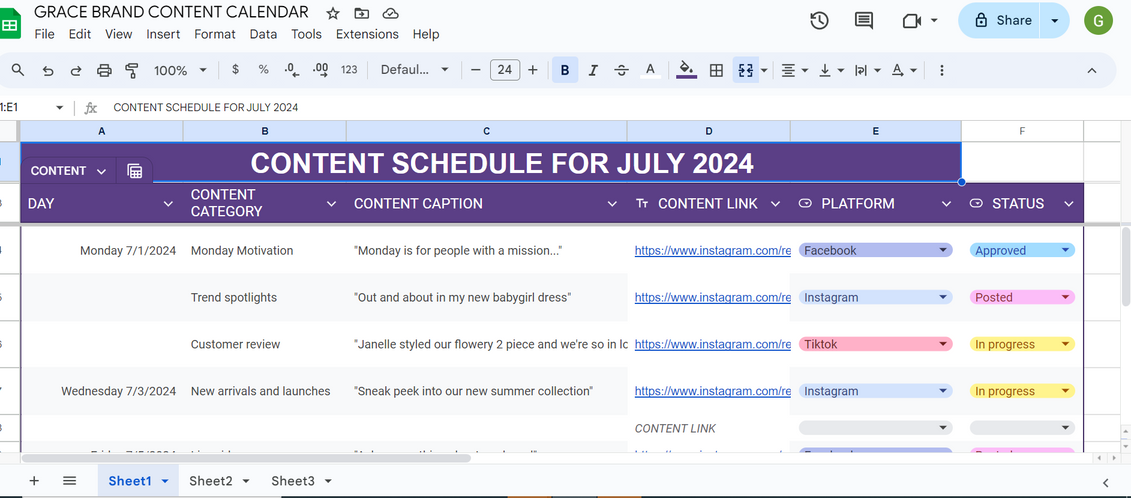This screenshot has width=1131, height=498.
Task: Click the font size field
Action: [x=505, y=70]
